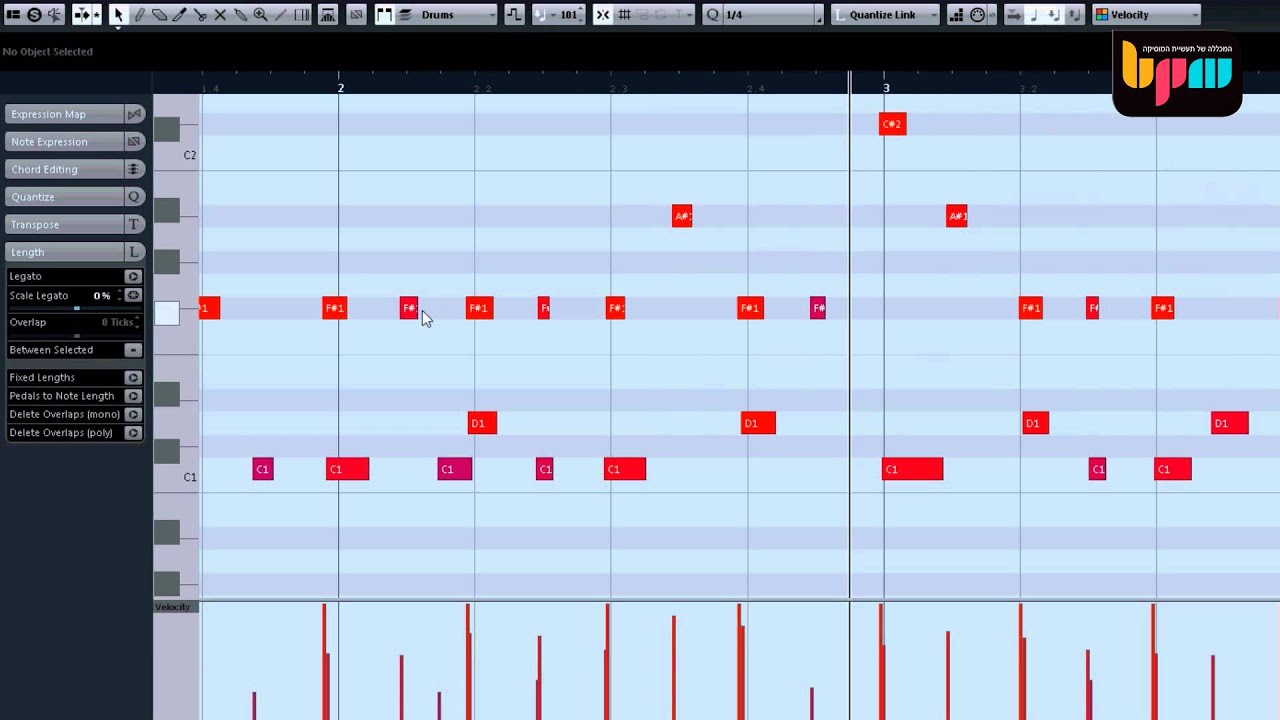Toggle Show Note Expression Data icon
The image size is (1280, 720).
pyautogui.click(x=356, y=15)
